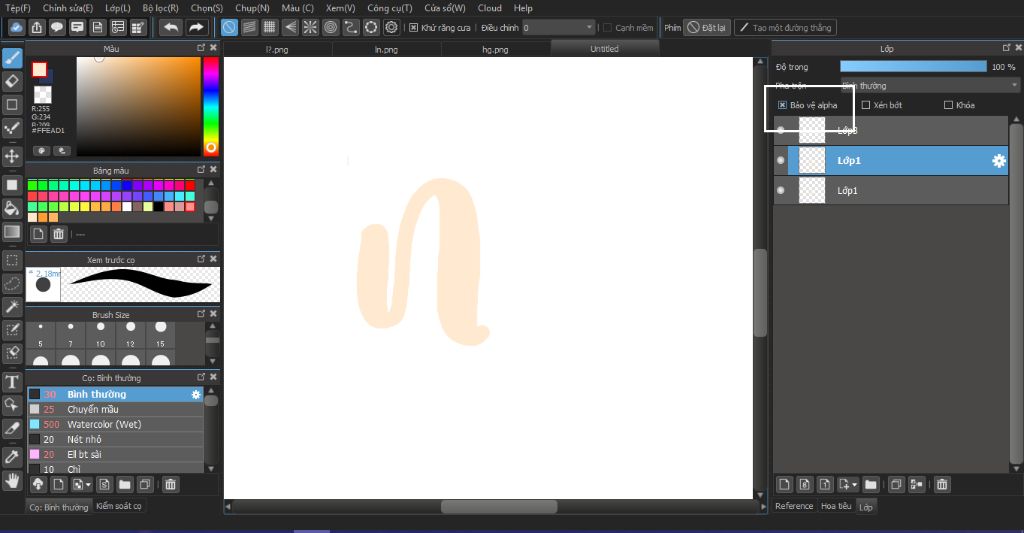1024x533 pixels.
Task: Select the Nét nhỏ brush
Action: pyautogui.click(x=115, y=440)
